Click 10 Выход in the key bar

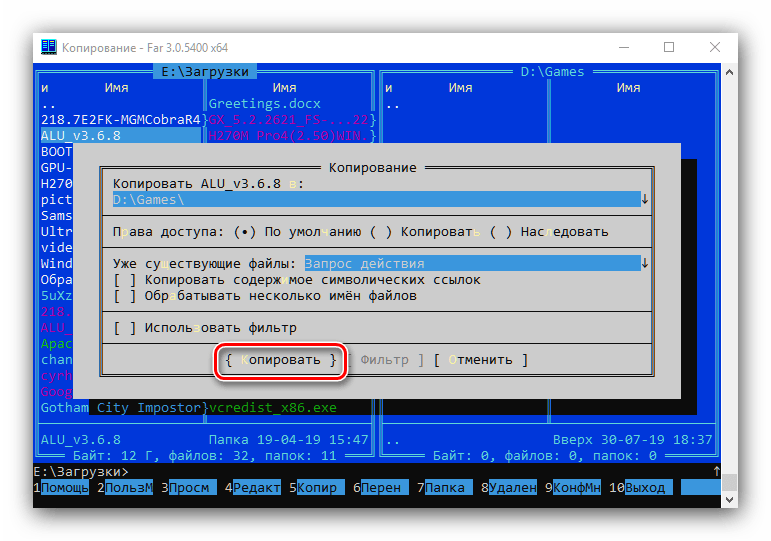click(x=640, y=487)
